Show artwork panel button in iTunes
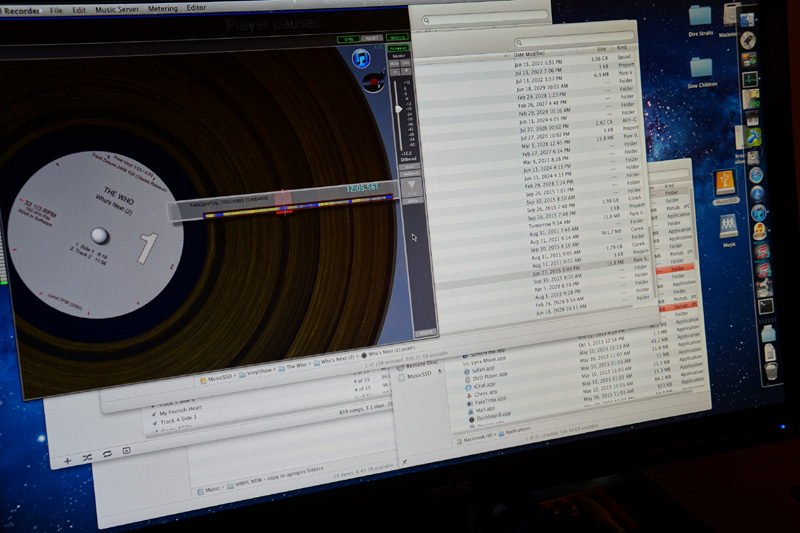 [x=127, y=450]
